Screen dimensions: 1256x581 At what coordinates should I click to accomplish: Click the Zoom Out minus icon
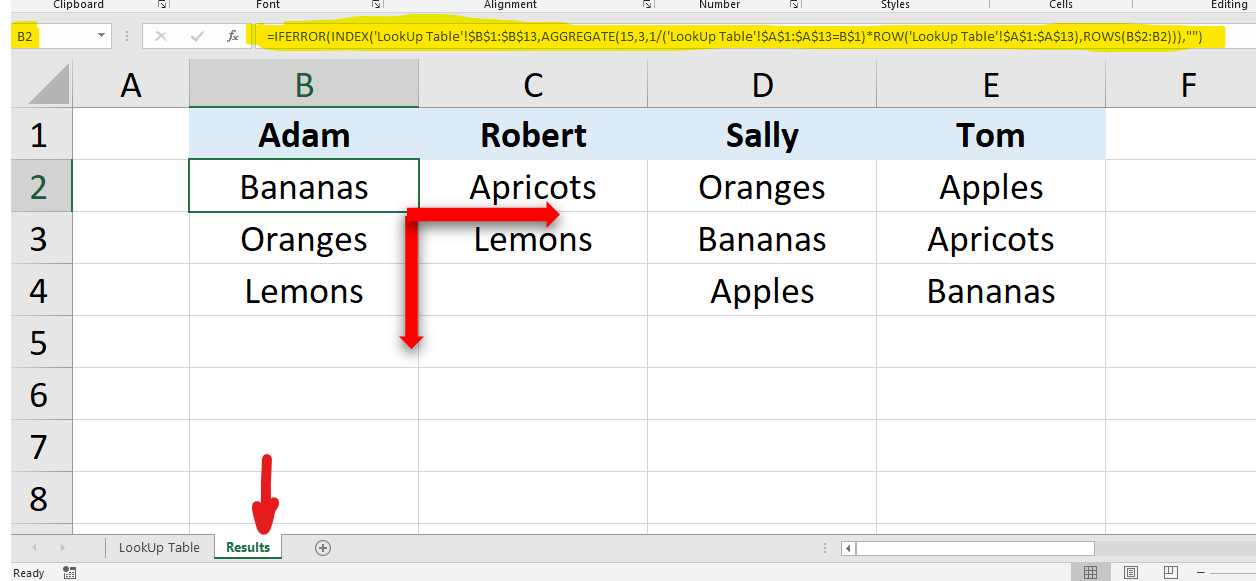point(1201,571)
